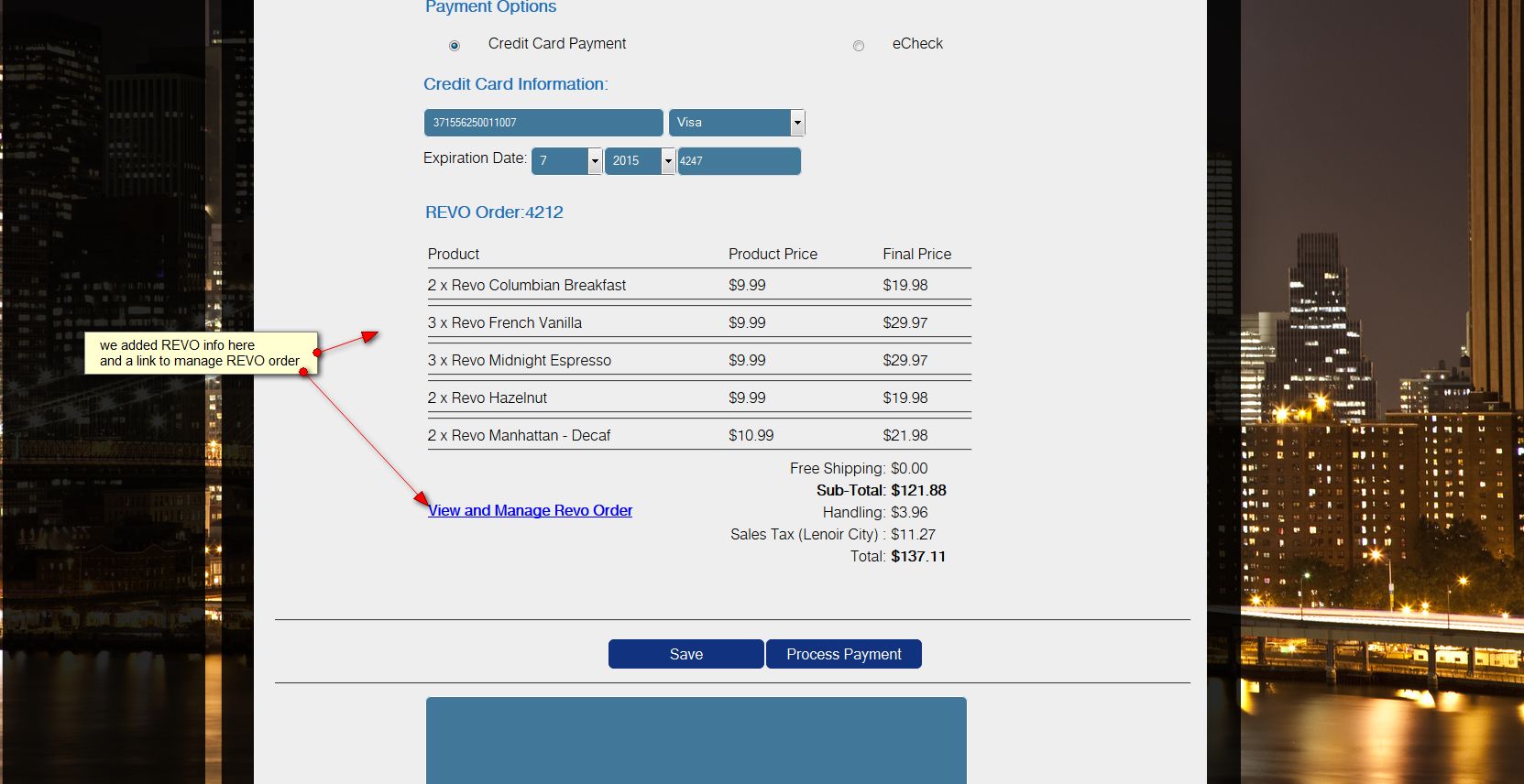1524x784 pixels.
Task: Click the Product column header
Action: coord(454,255)
